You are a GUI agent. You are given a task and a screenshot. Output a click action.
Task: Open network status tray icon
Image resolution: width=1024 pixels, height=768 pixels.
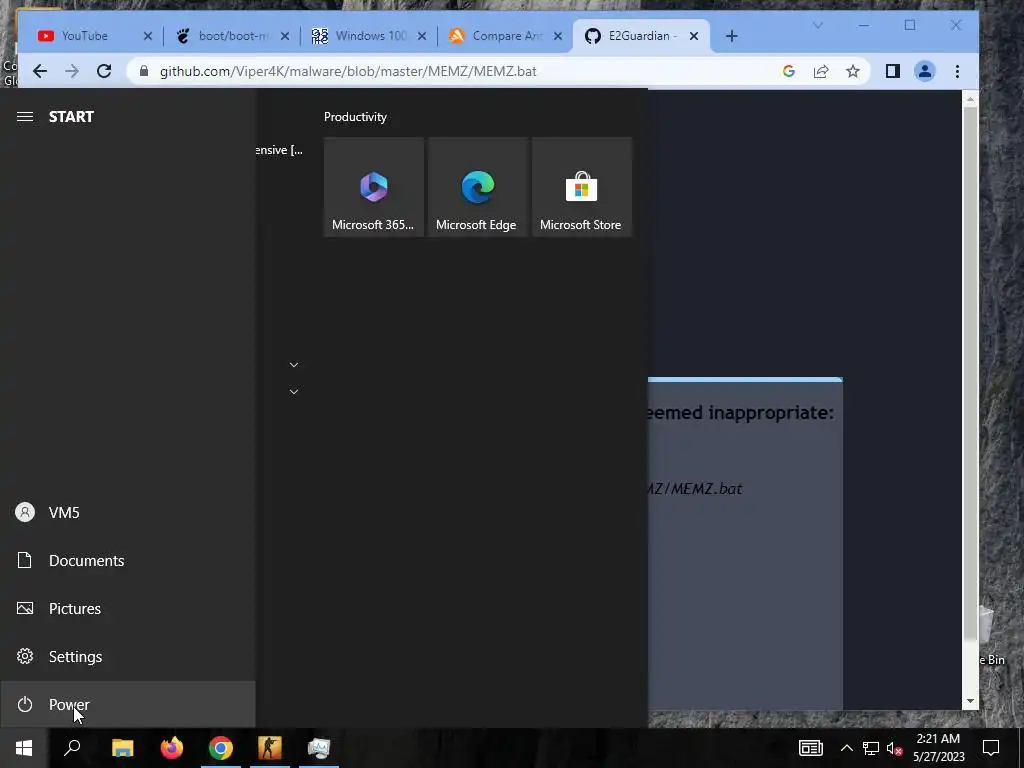[x=871, y=748]
